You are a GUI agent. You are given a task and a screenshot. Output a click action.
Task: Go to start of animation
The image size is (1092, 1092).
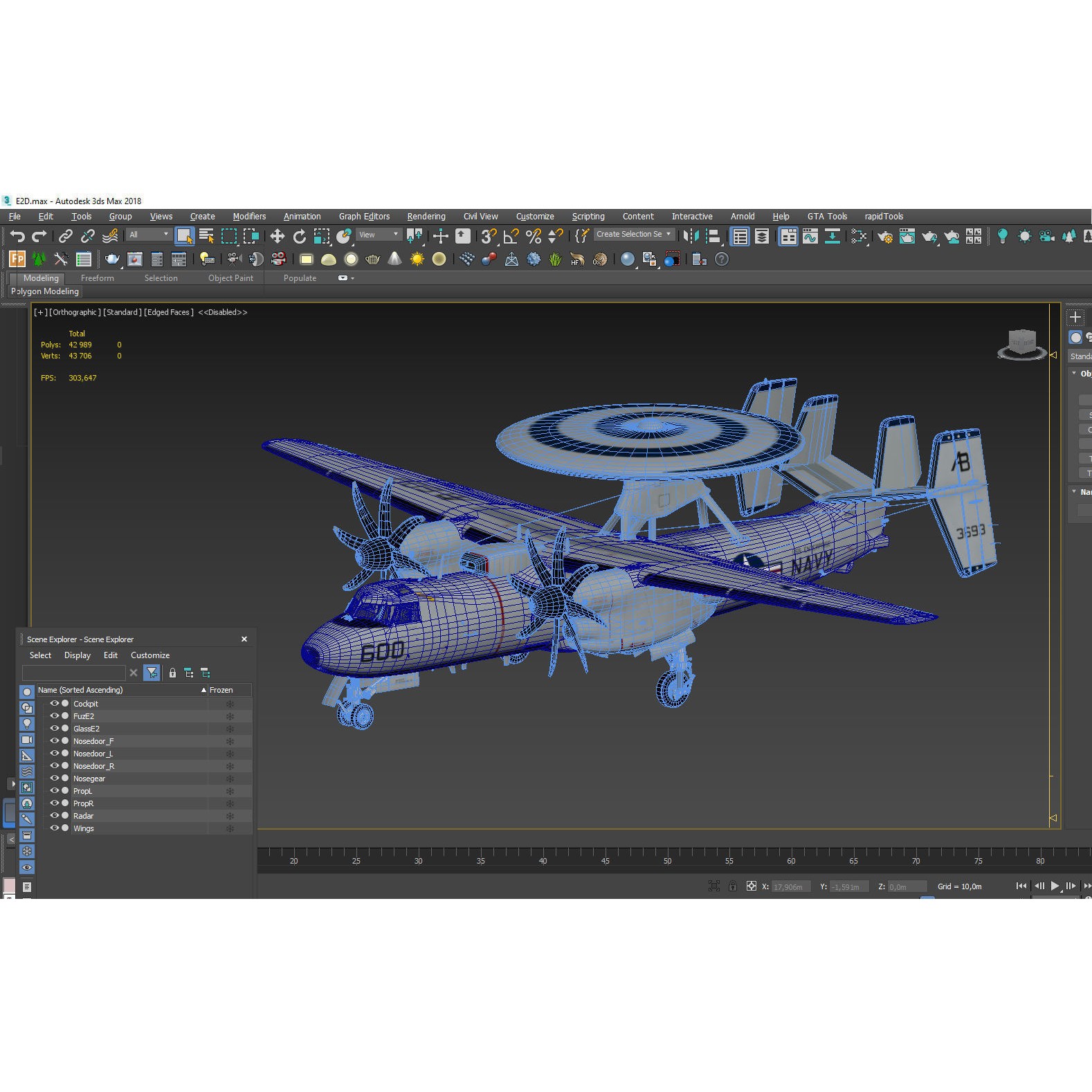[1021, 886]
